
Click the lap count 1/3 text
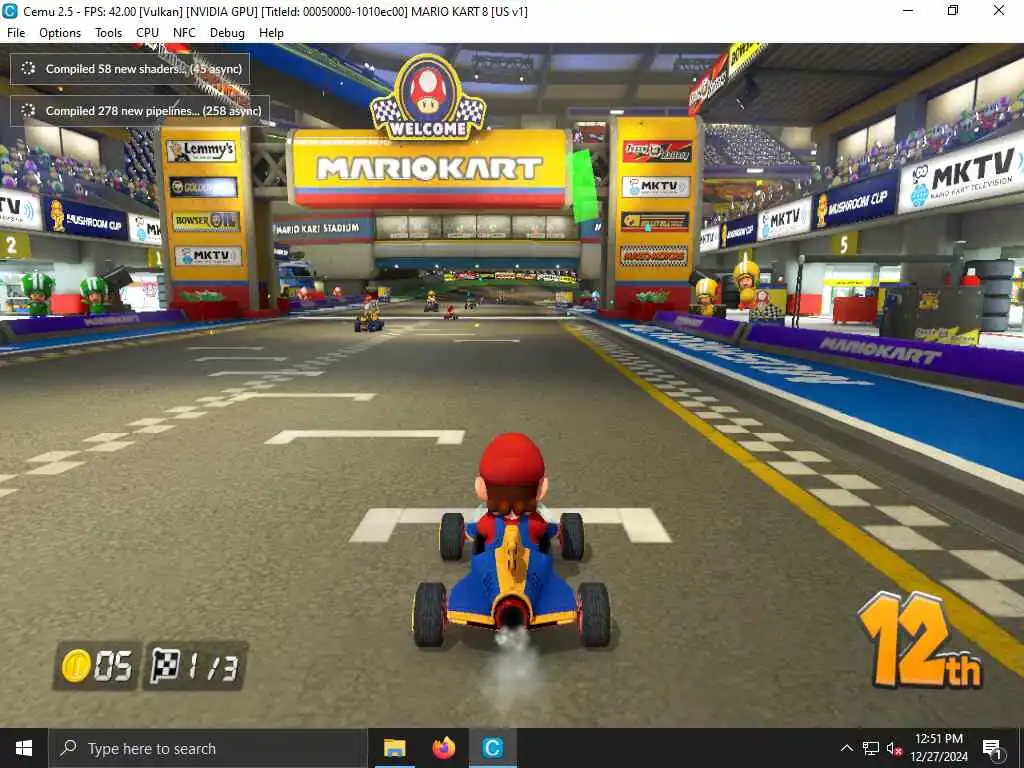click(x=212, y=667)
